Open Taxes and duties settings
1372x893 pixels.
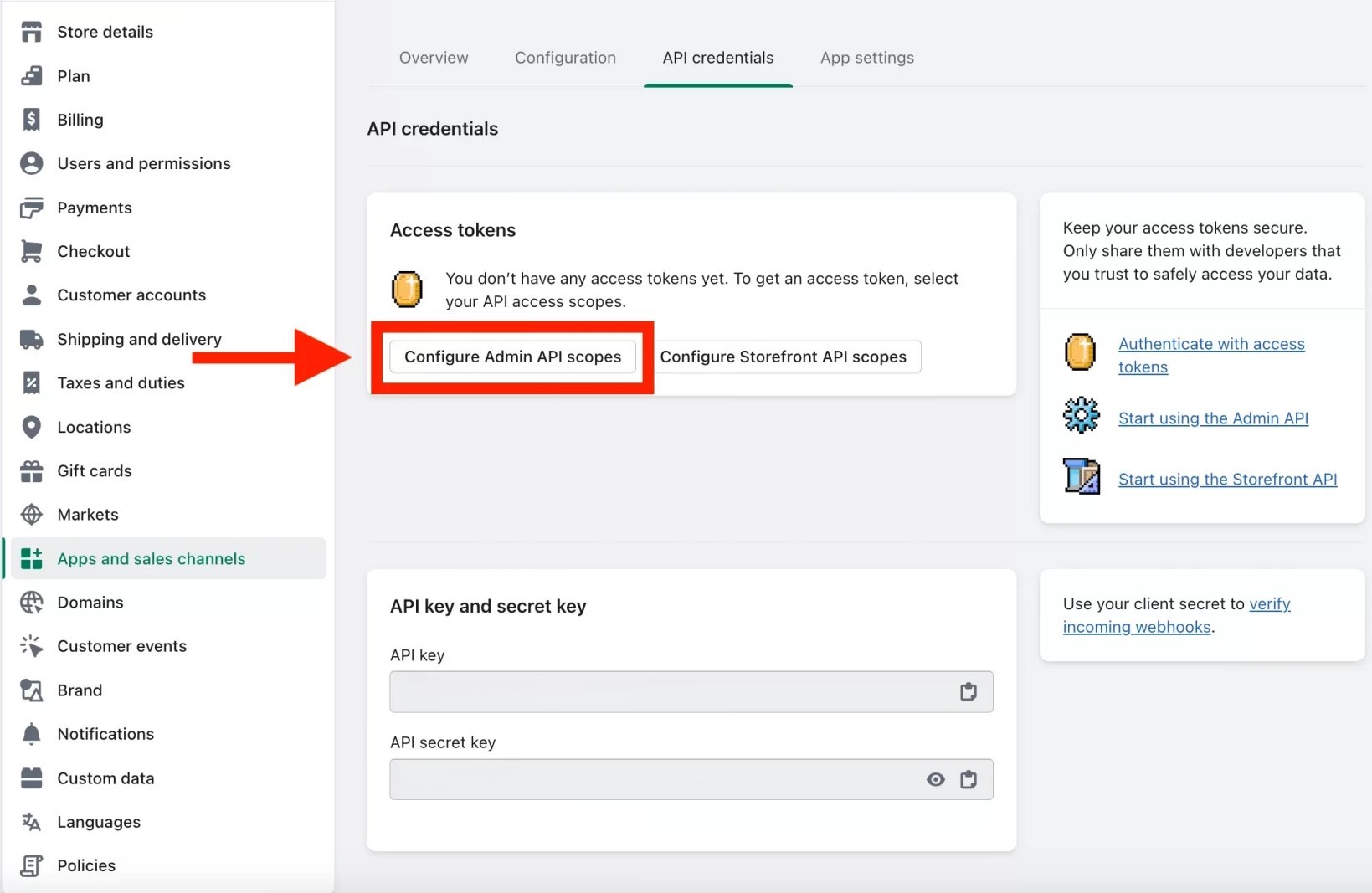point(121,382)
